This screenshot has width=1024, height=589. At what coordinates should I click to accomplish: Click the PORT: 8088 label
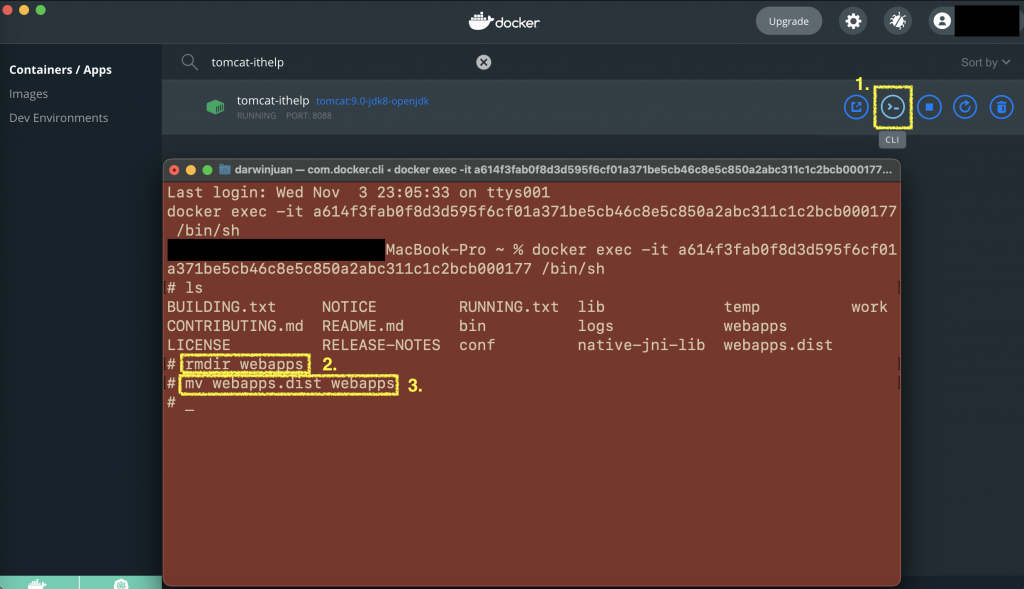click(x=309, y=116)
